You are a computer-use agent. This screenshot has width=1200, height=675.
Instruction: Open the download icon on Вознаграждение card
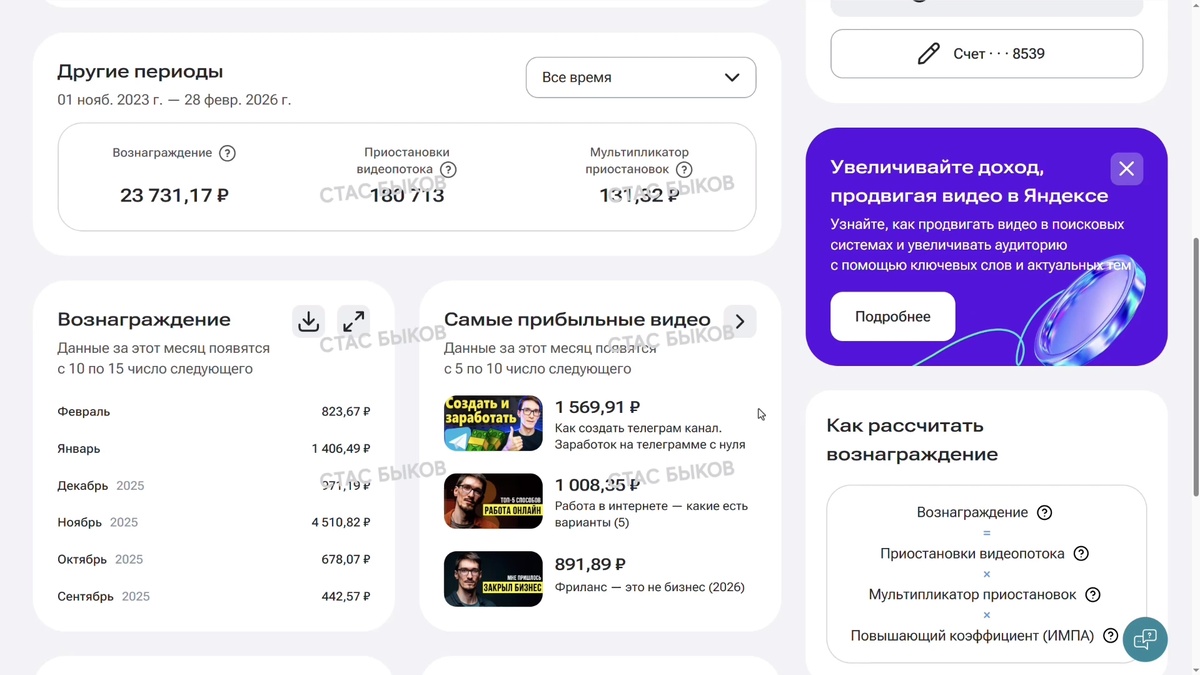click(308, 321)
